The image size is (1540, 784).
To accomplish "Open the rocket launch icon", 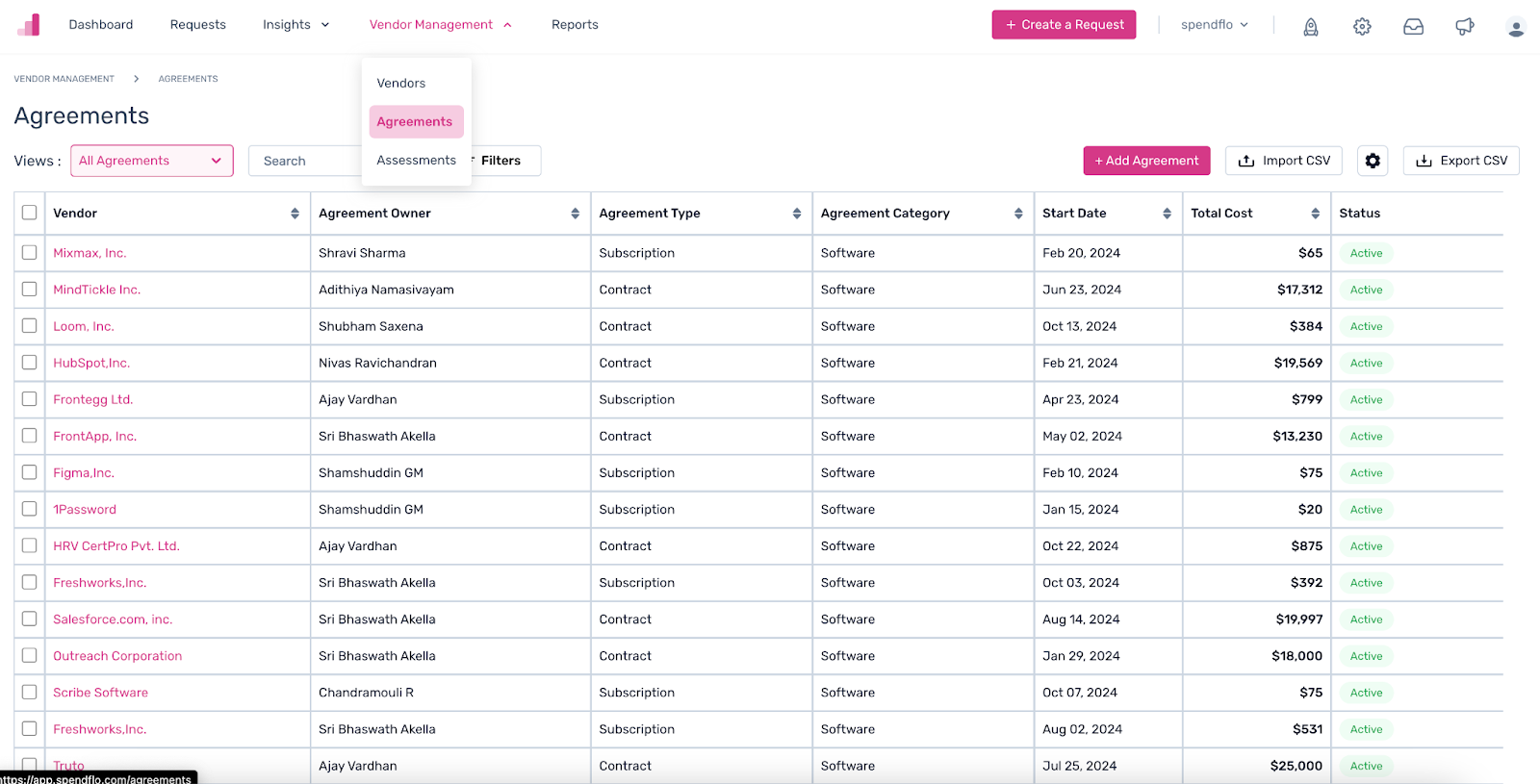I will pos(1311,27).
